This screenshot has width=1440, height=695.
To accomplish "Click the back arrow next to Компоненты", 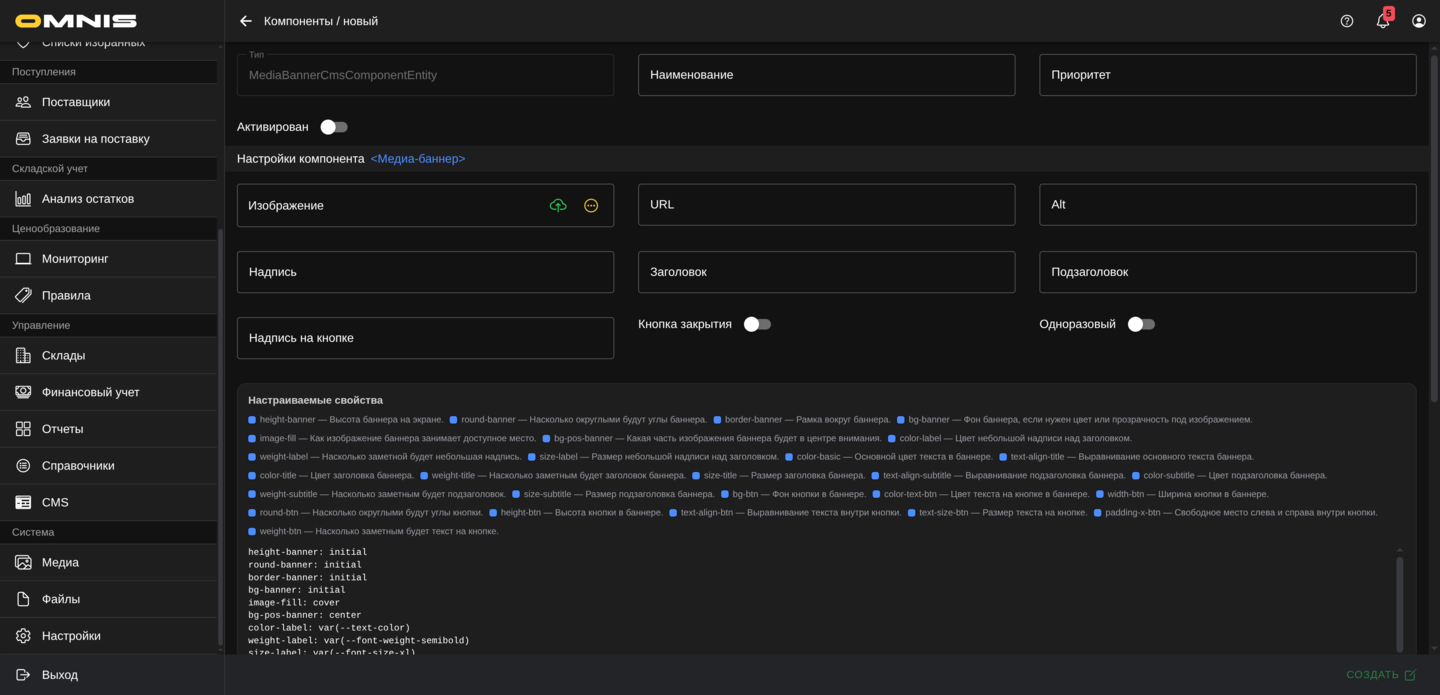I will coord(246,21).
